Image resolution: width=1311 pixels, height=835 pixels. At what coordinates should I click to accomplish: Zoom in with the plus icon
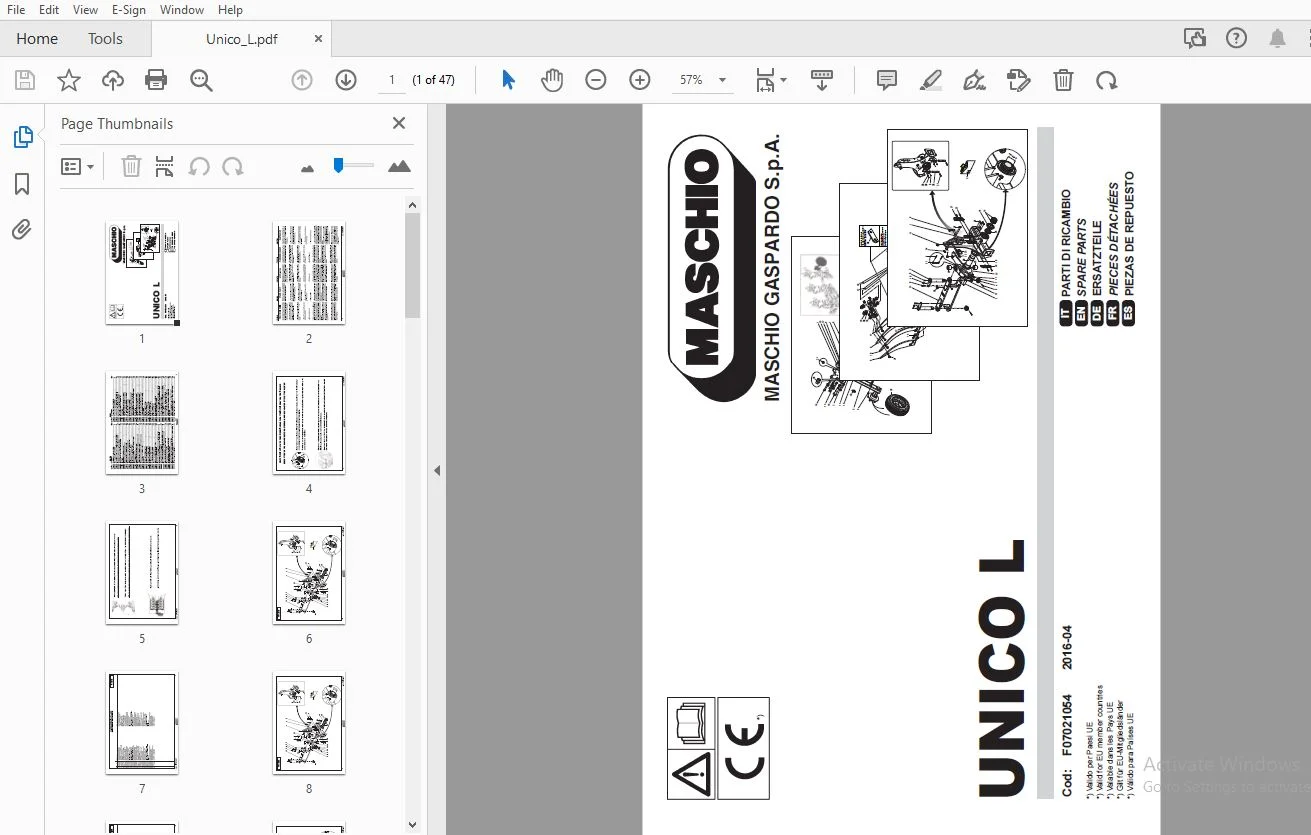point(640,80)
